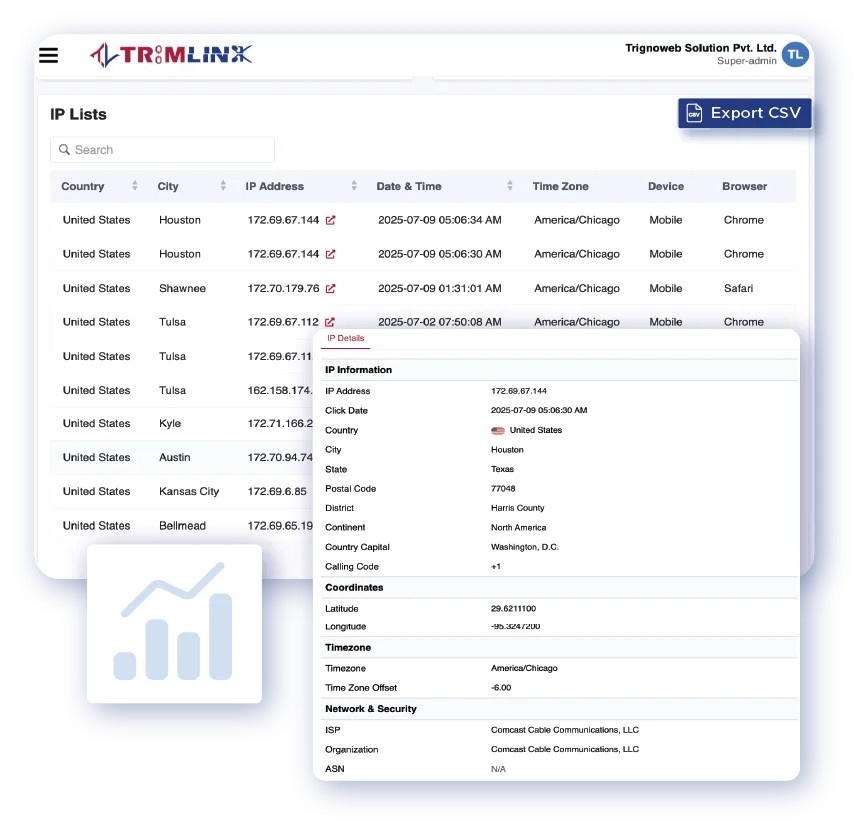
Task: Click the Trimlinx logo
Action: tap(170, 54)
